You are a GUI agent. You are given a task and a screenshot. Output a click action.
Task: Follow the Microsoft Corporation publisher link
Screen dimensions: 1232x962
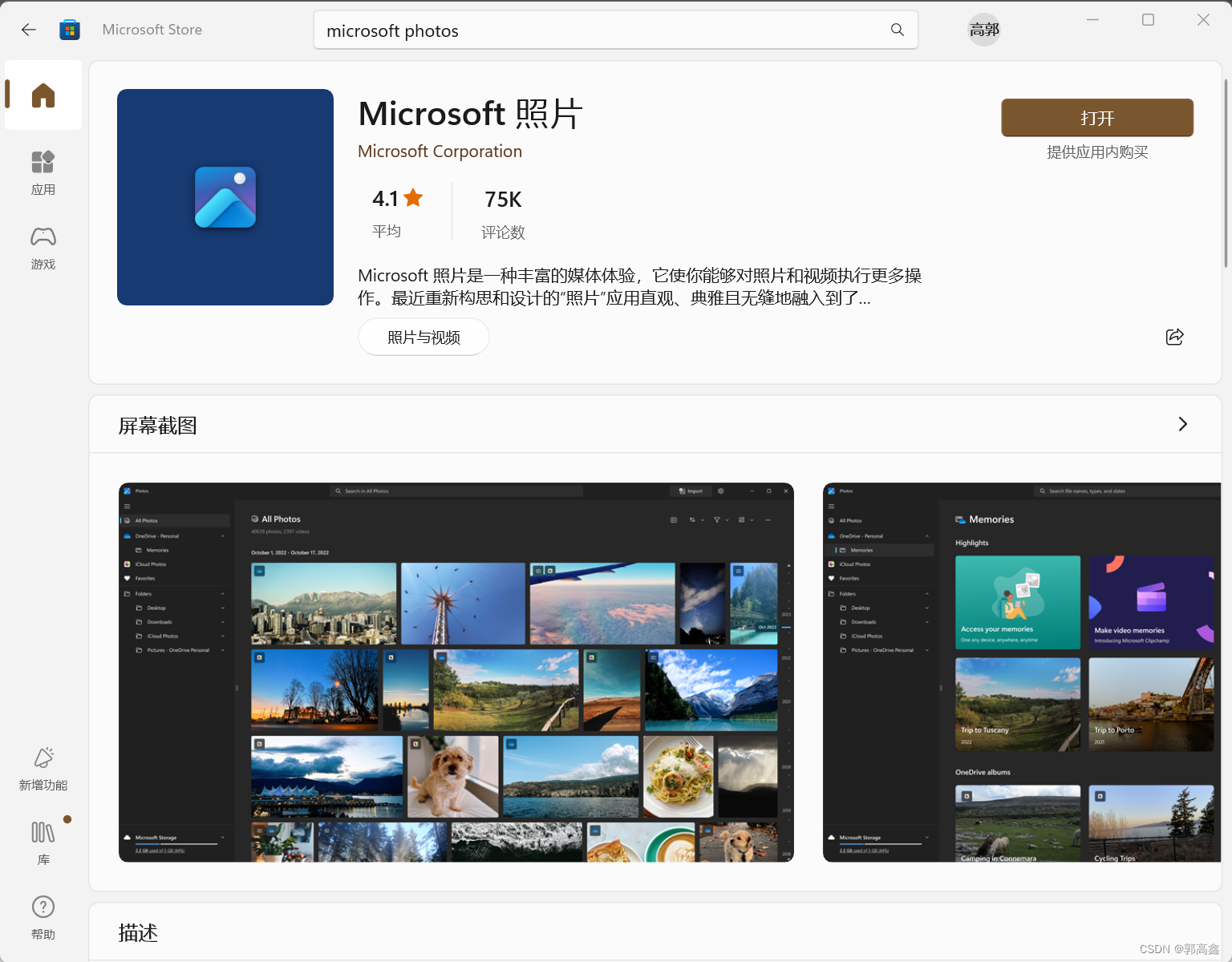pos(440,152)
